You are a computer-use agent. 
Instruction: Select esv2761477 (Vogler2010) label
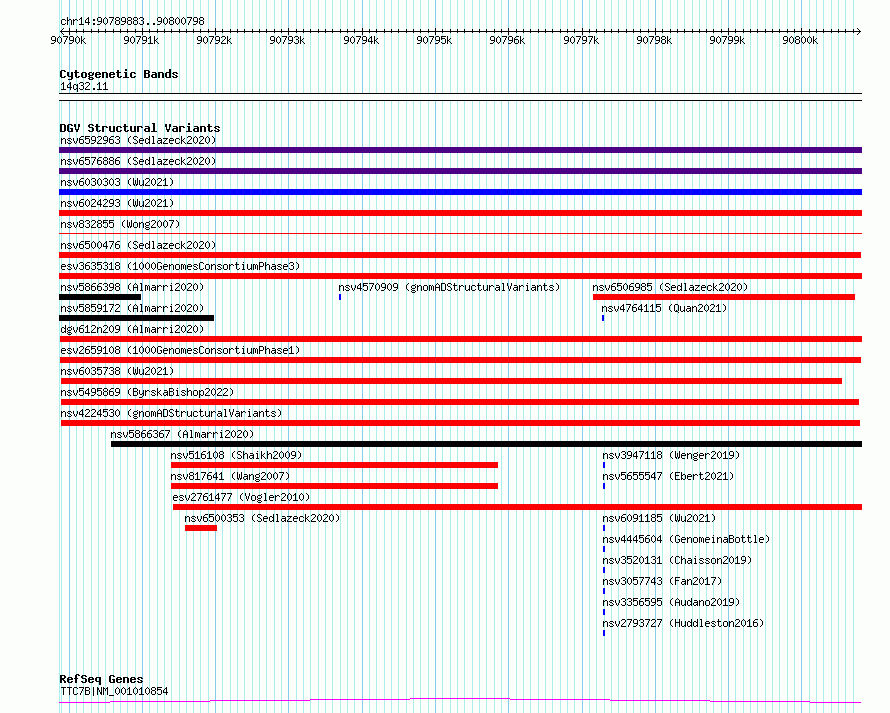pos(241,497)
